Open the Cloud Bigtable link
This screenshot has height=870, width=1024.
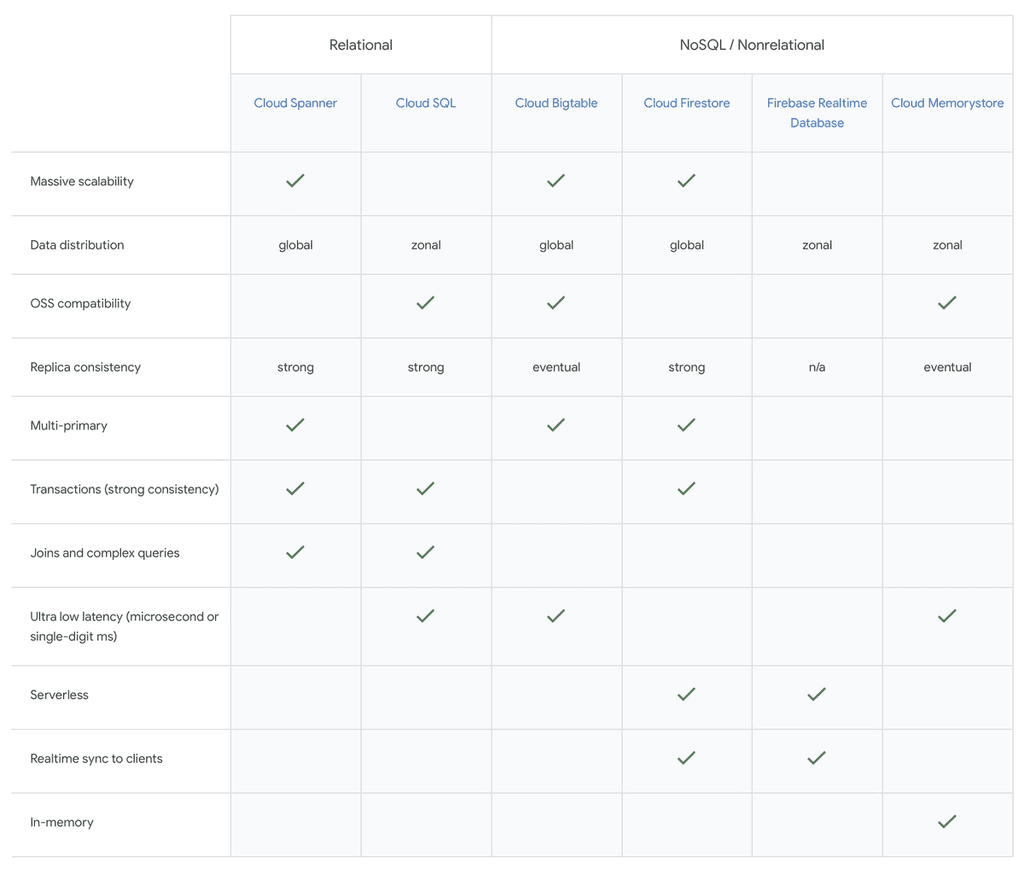click(556, 103)
